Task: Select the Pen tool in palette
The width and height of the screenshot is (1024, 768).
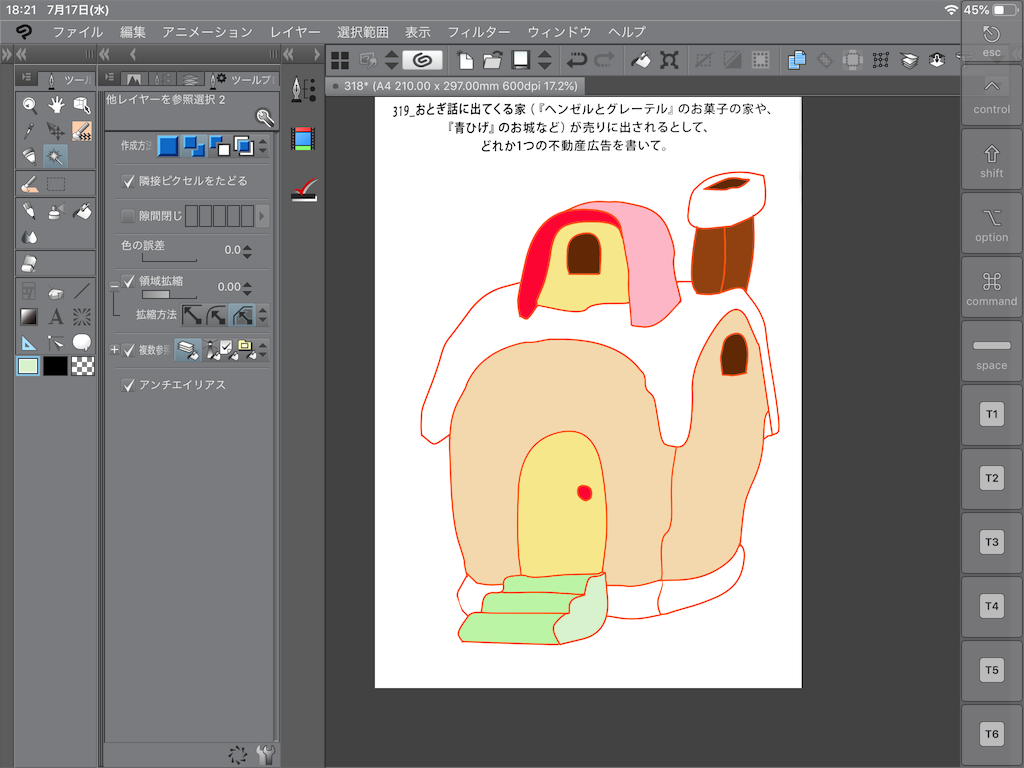Action: [29, 211]
